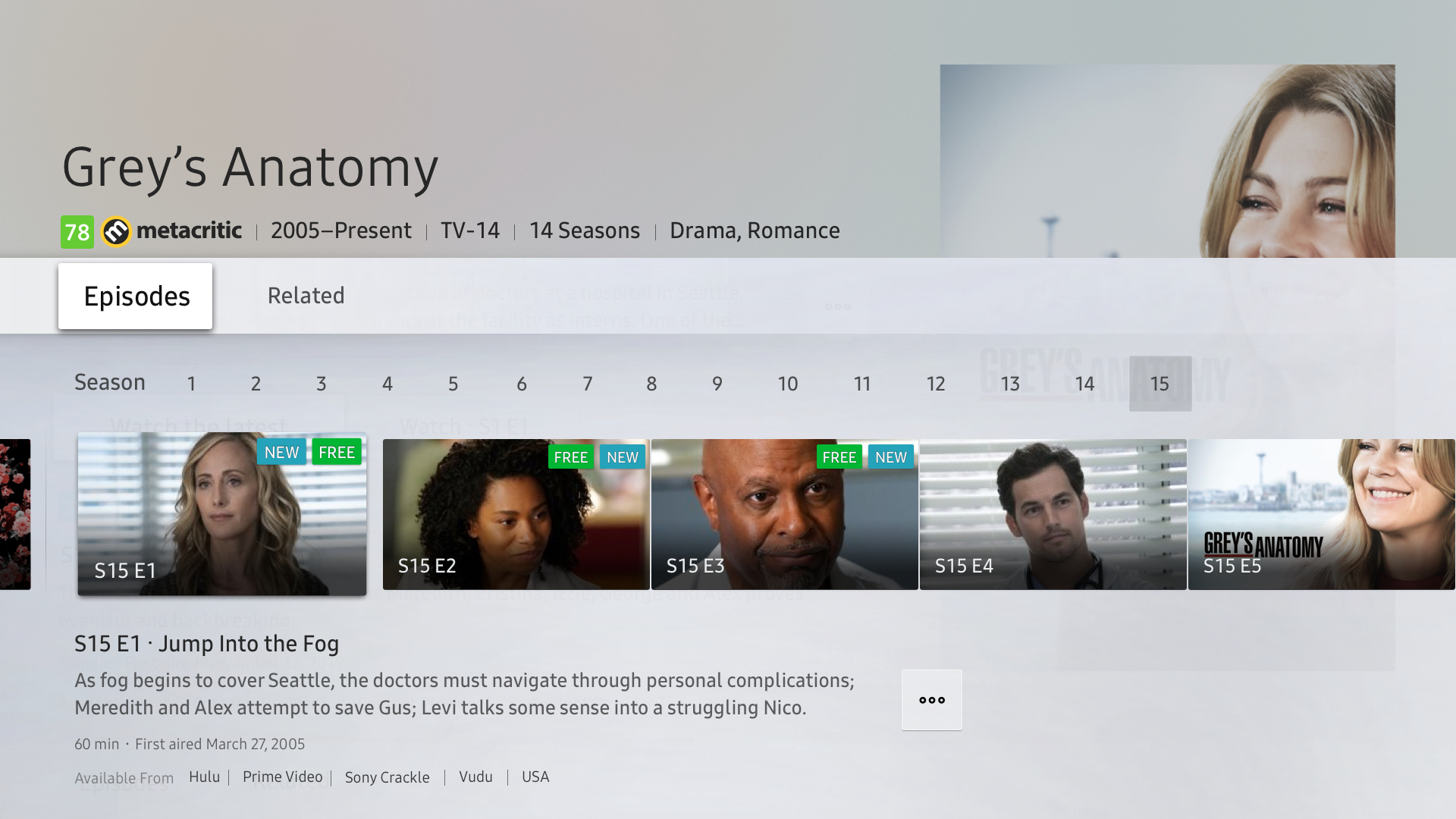The width and height of the screenshot is (1456, 819).
Task: Switch to the Related tab
Action: pos(306,296)
